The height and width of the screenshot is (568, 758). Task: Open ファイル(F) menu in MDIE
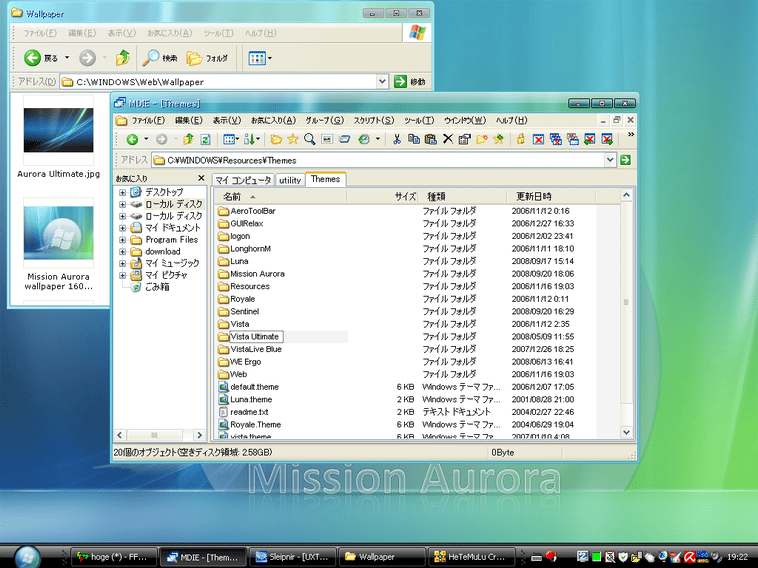coord(148,120)
